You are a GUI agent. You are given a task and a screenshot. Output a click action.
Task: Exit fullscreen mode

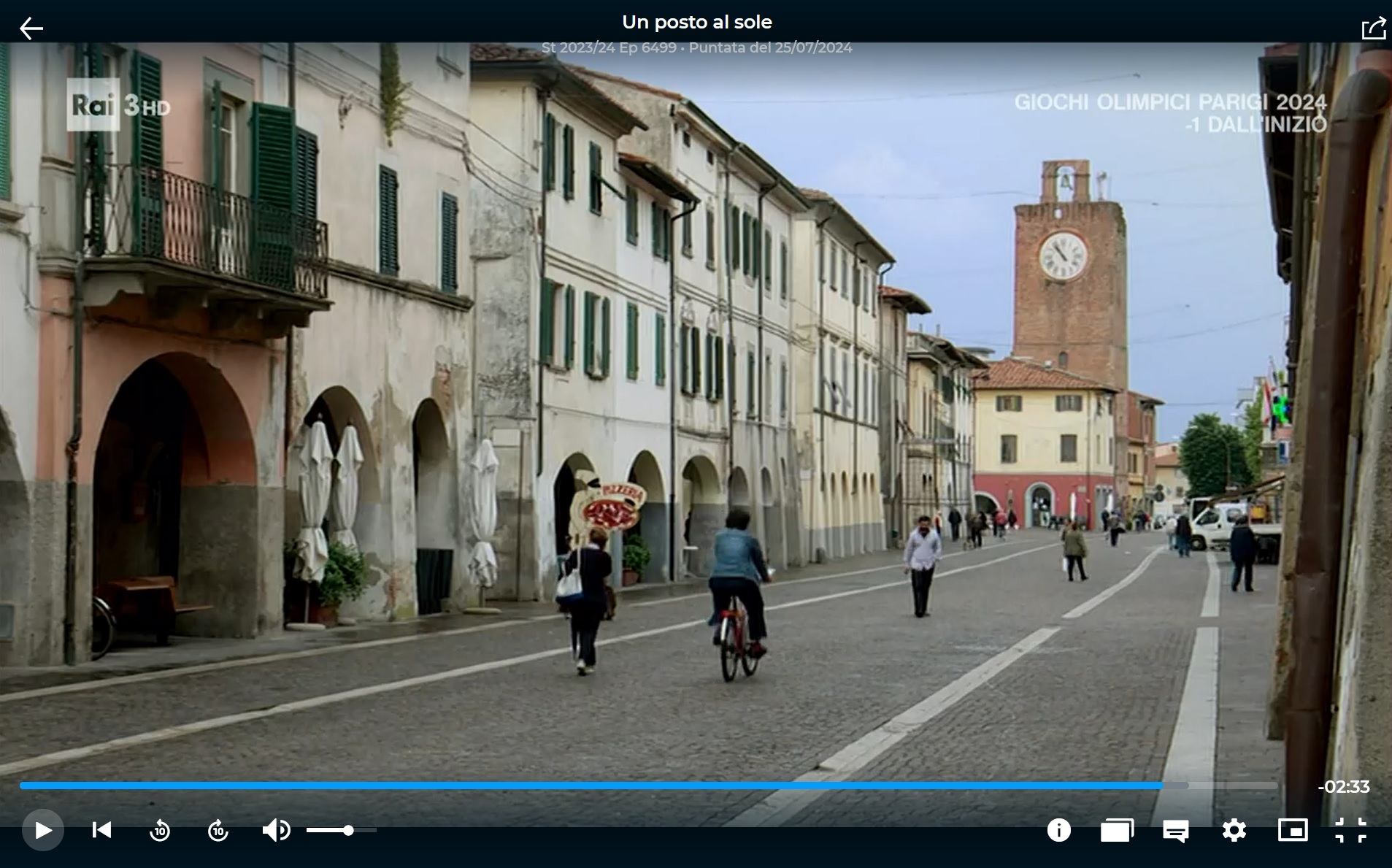[x=1350, y=830]
